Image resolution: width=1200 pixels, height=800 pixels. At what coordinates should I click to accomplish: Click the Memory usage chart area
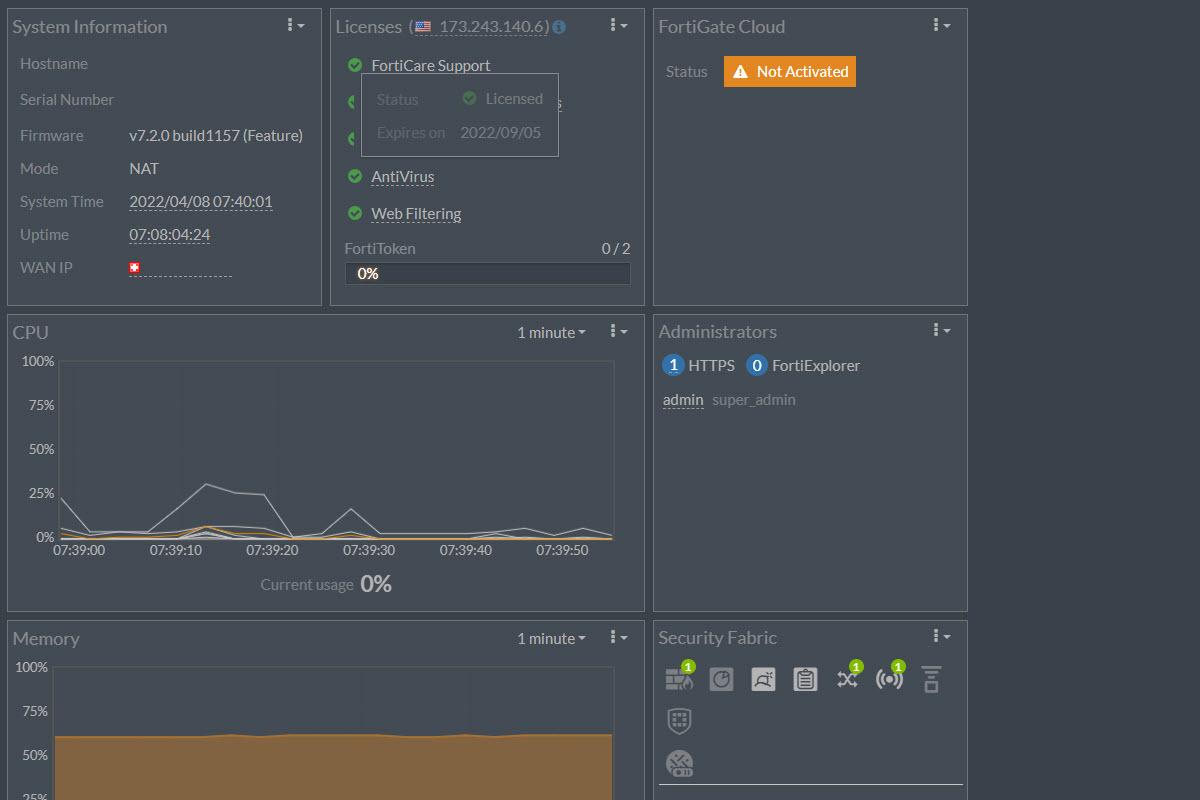tap(333, 733)
